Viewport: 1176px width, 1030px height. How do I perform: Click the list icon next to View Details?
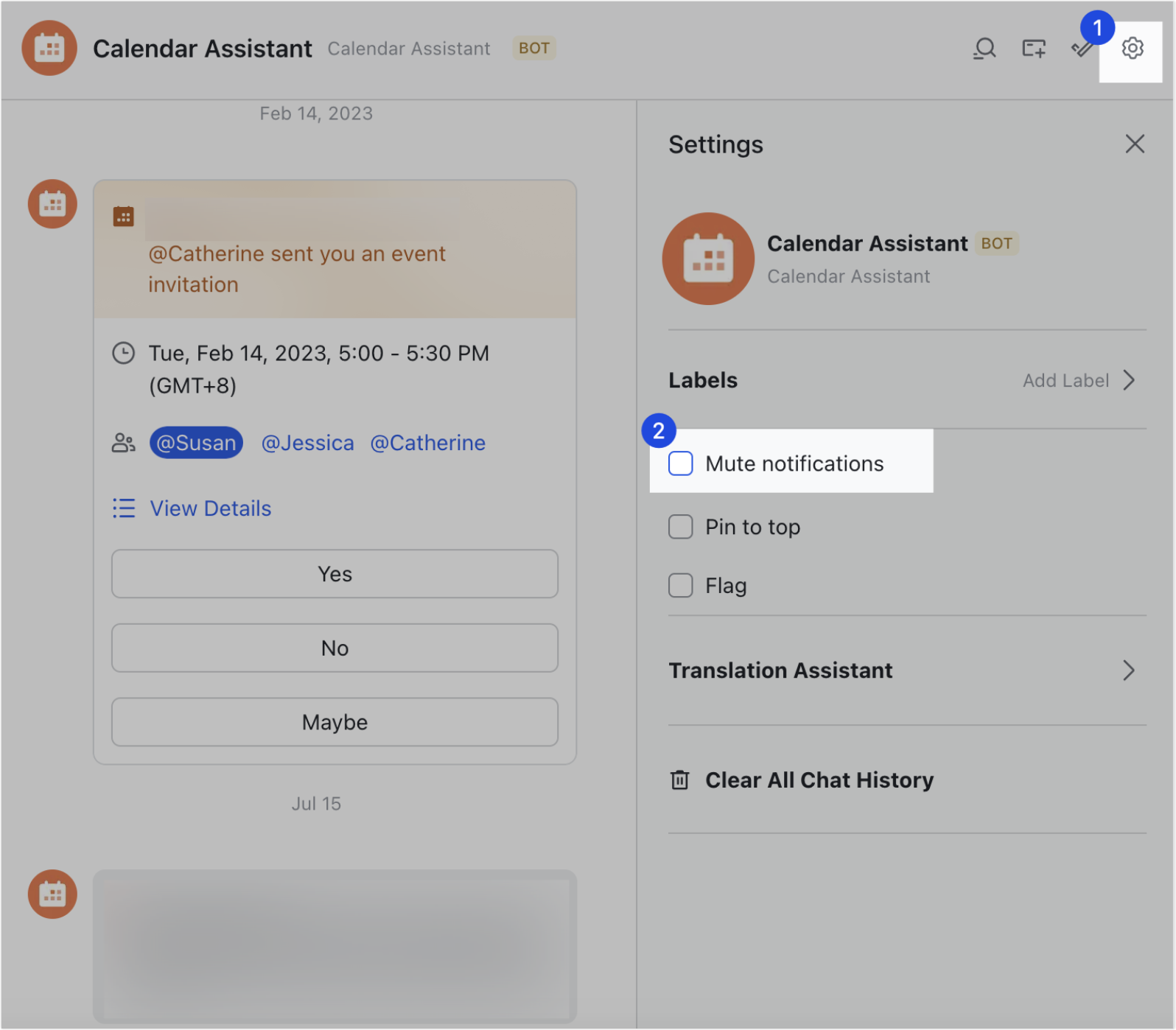[x=124, y=508]
